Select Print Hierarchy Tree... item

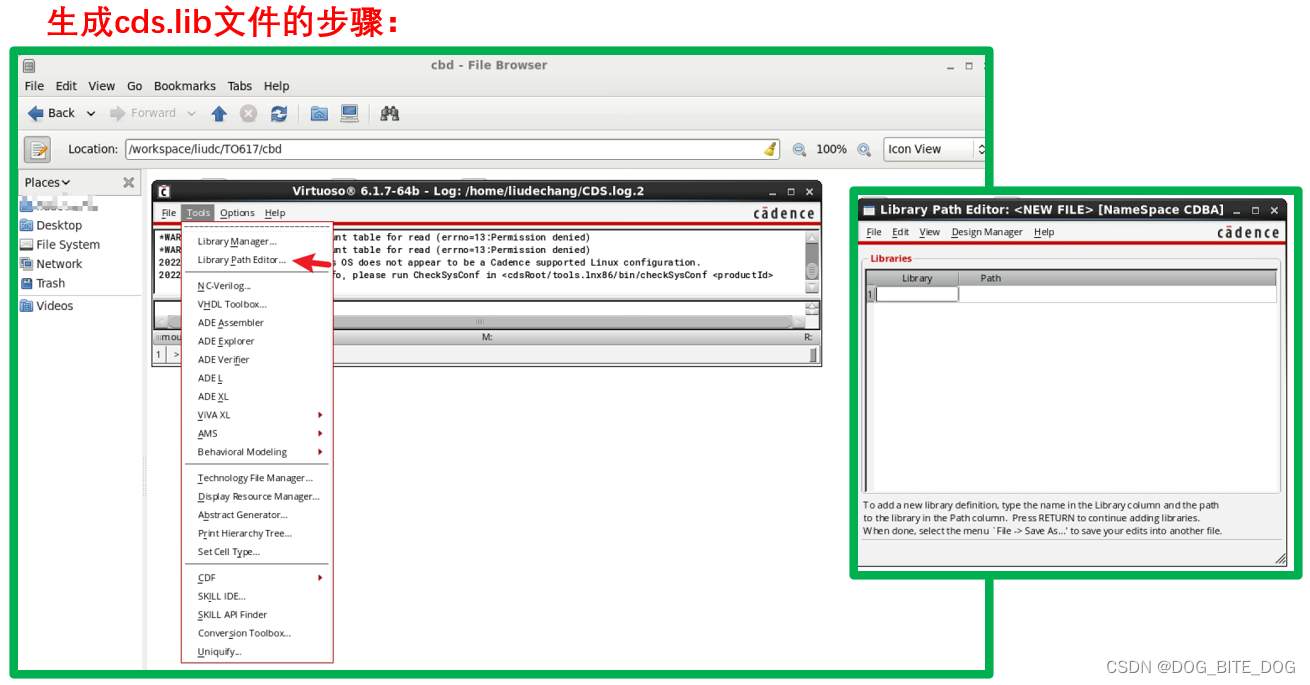245,533
